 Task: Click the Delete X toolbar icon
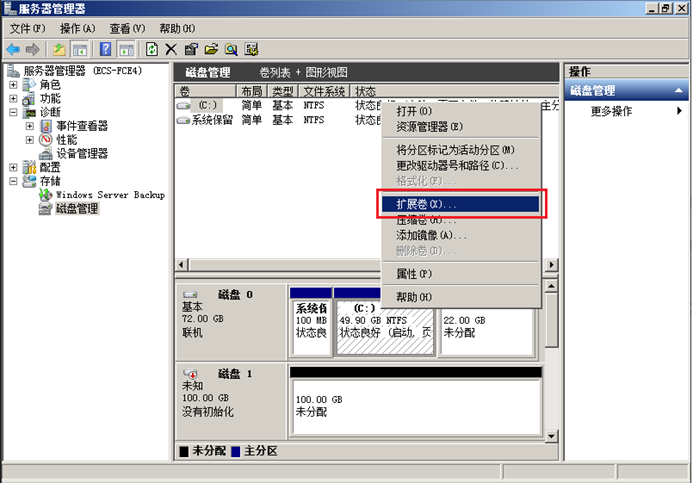tap(171, 49)
